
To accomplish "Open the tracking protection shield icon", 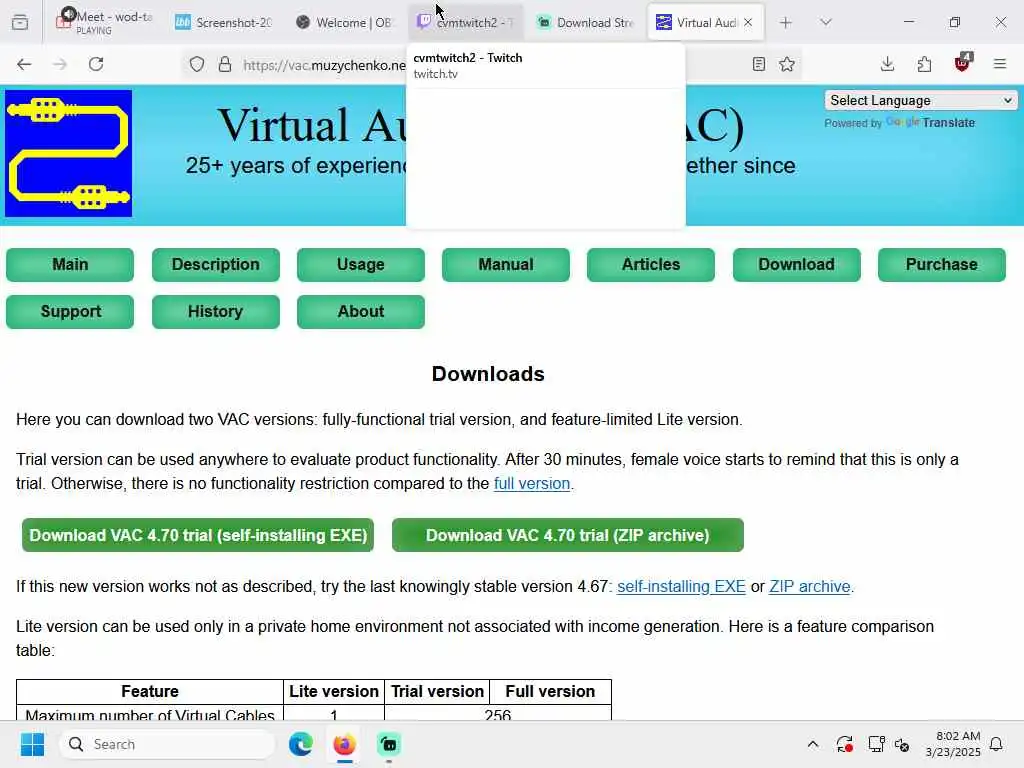I will 197,64.
